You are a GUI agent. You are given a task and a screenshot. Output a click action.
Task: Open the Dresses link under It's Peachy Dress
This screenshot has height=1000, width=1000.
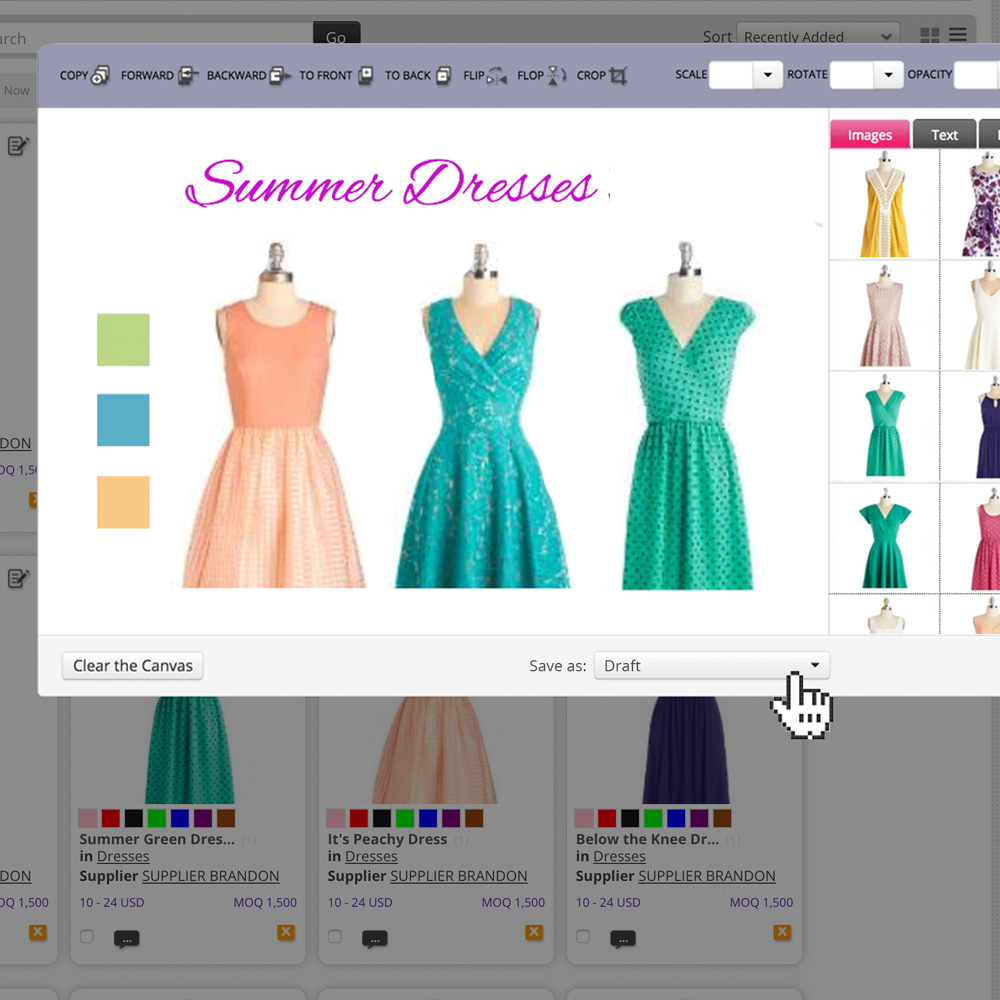[371, 857]
